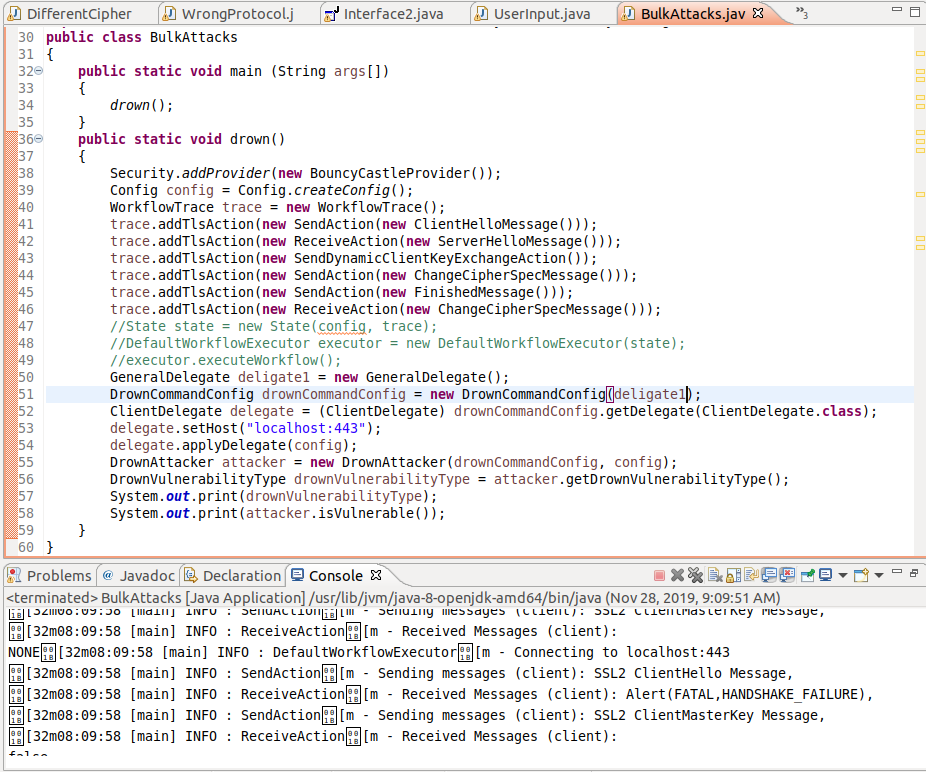The image size is (926, 772).
Task: Remove the terminated BulkAttacks launch
Action: [x=678, y=577]
